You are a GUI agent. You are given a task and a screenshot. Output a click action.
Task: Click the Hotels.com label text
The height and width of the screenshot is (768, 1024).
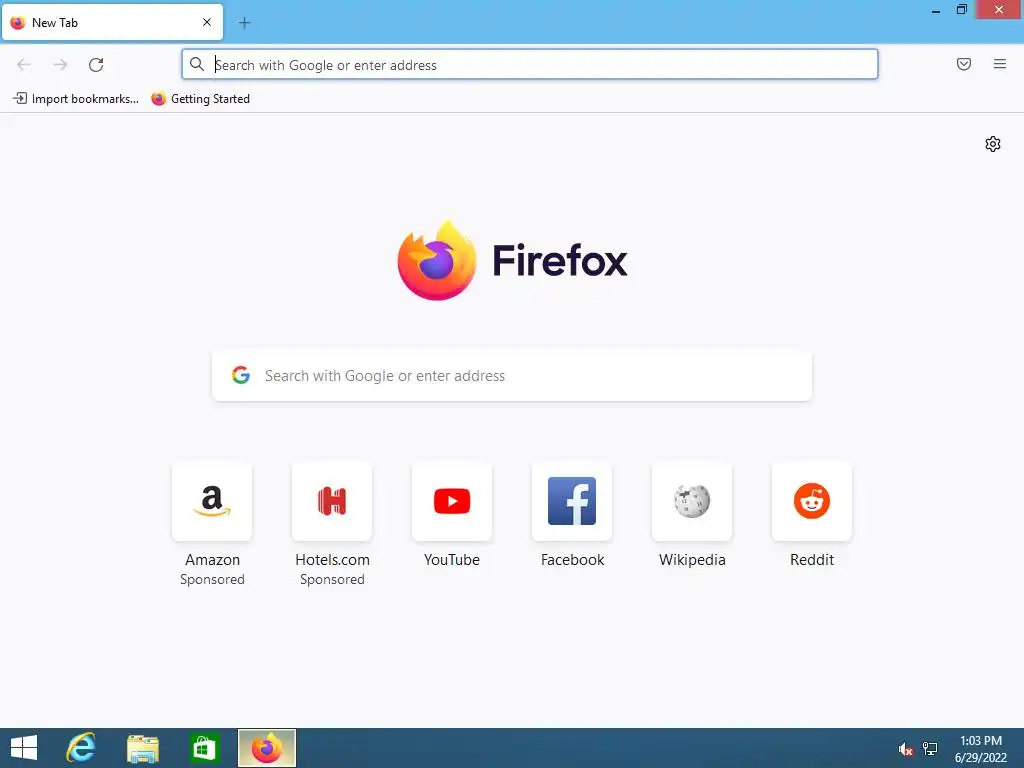[x=332, y=560]
